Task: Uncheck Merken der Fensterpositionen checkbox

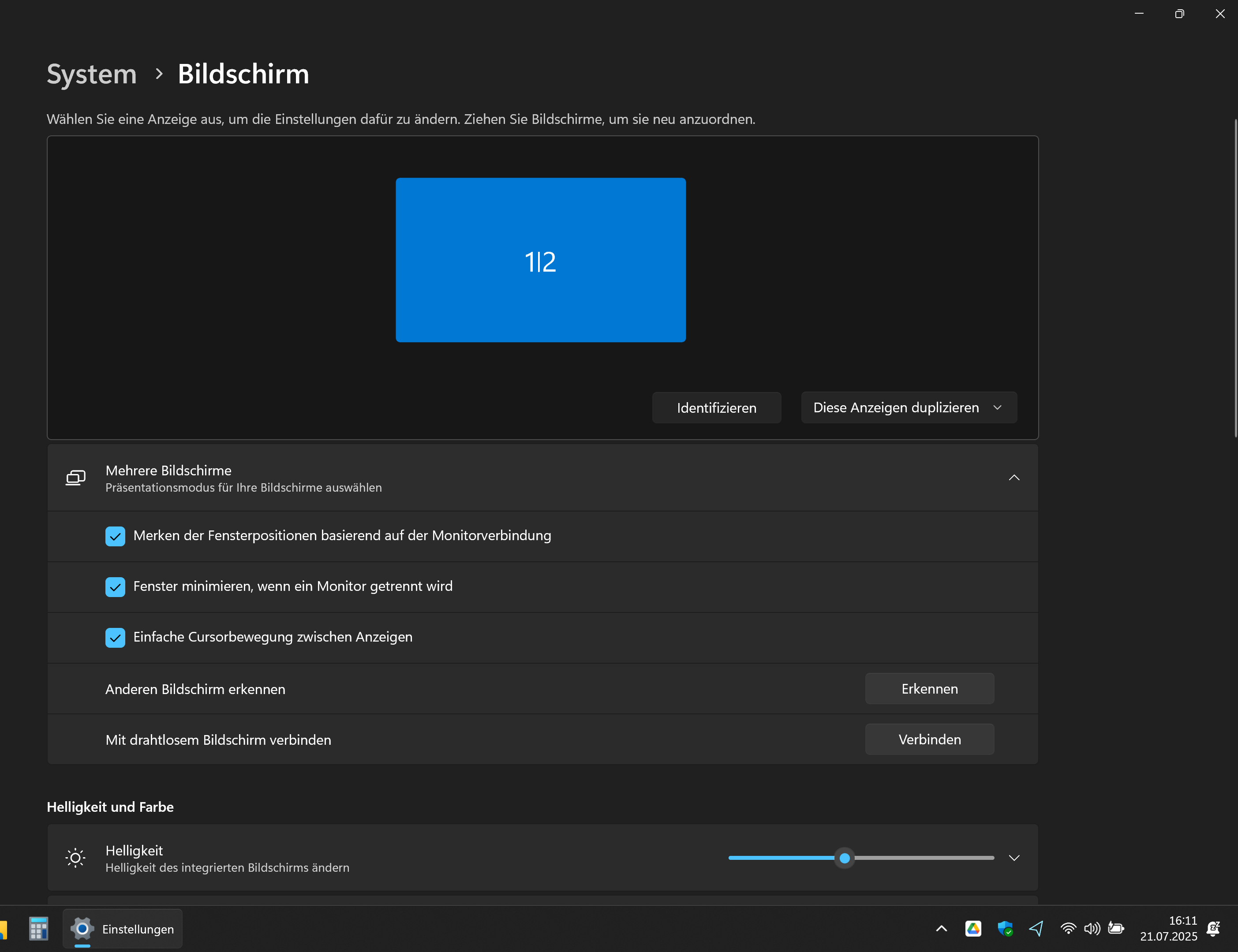Action: (115, 536)
